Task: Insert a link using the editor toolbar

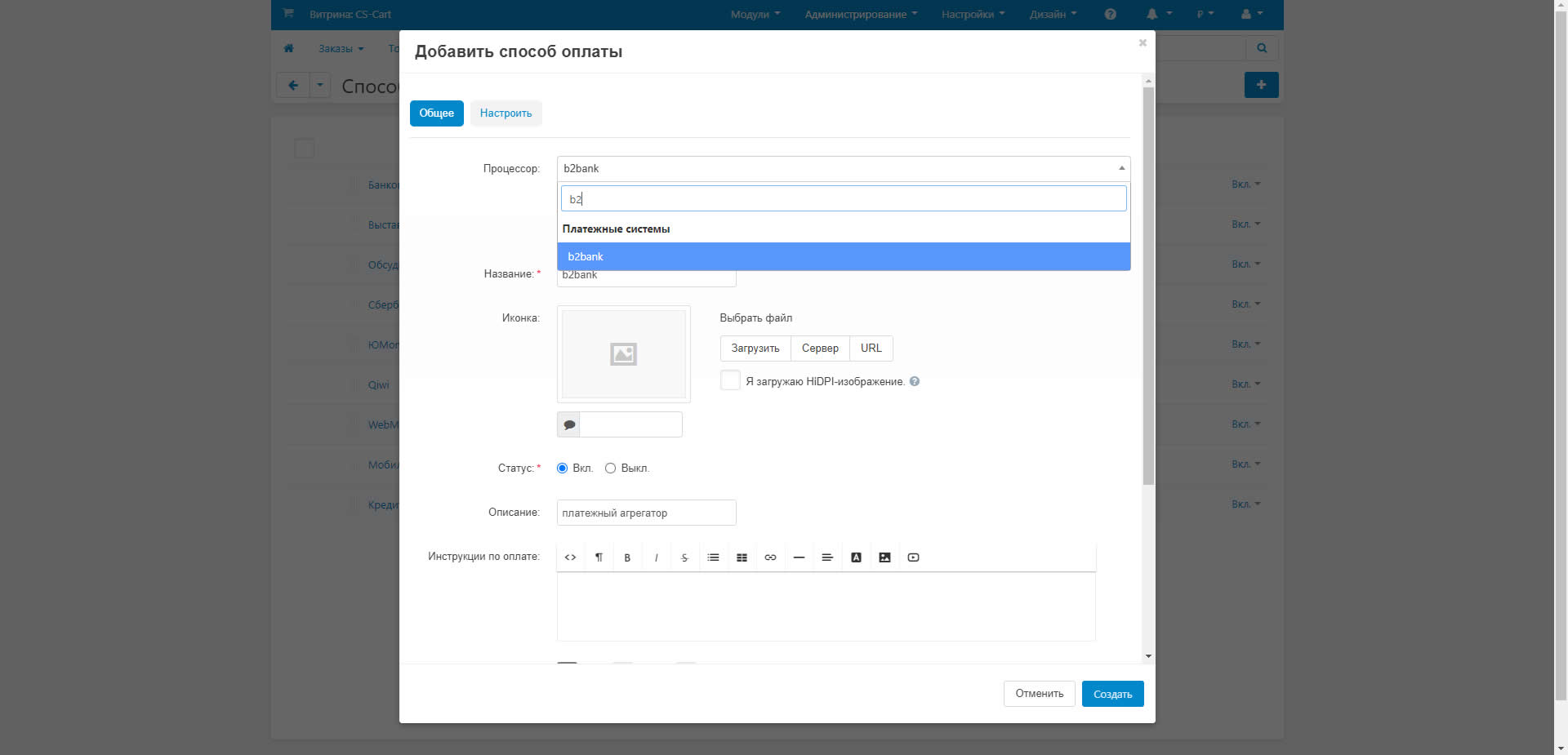Action: pyautogui.click(x=770, y=557)
